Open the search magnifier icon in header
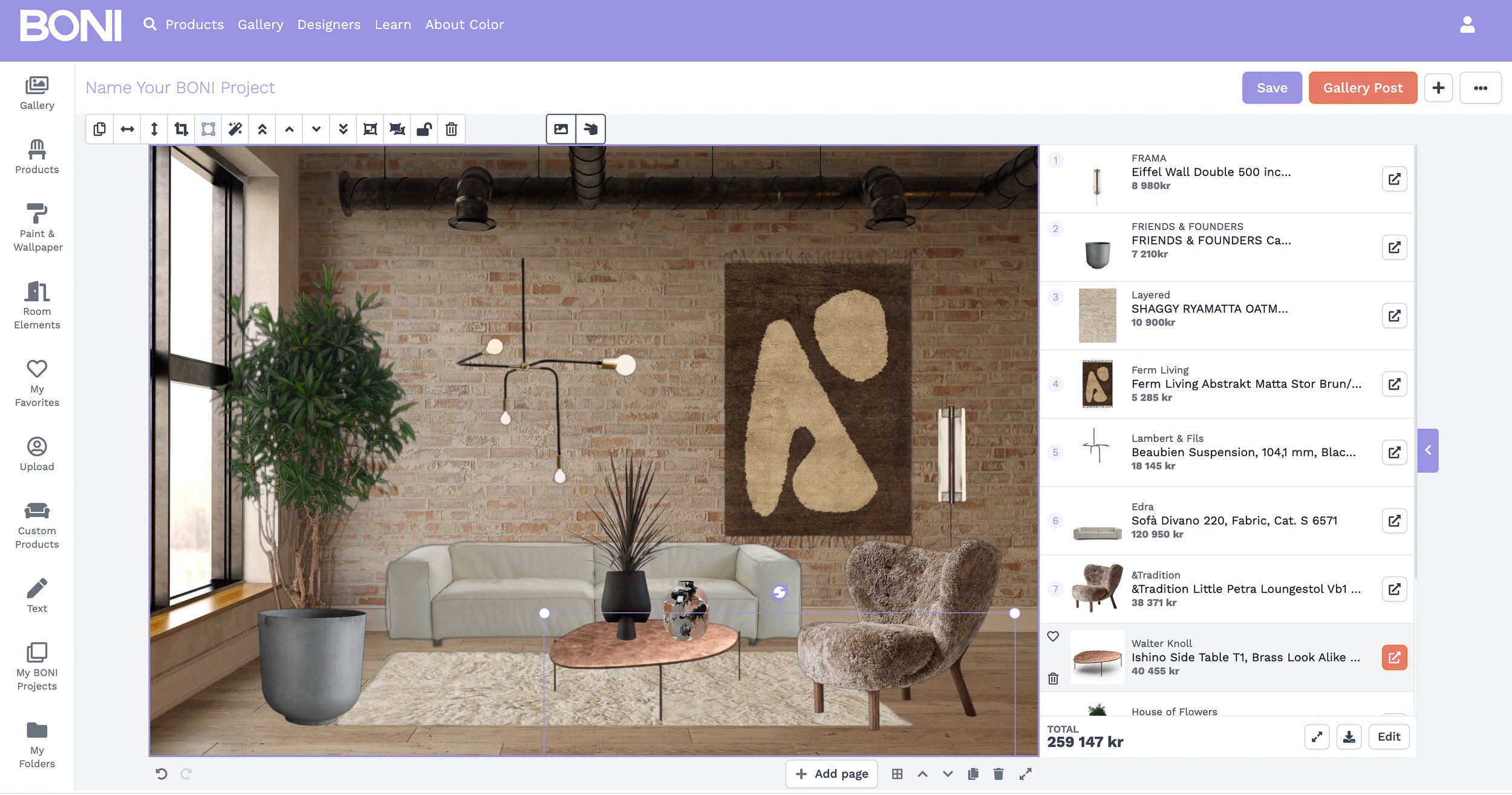The image size is (1512, 795). click(149, 24)
